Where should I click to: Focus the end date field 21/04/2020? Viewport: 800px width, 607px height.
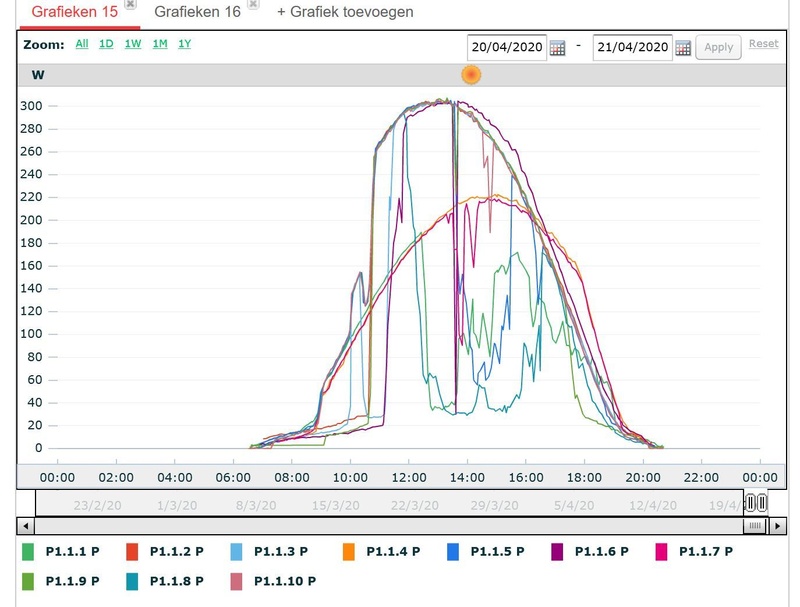[x=633, y=47]
